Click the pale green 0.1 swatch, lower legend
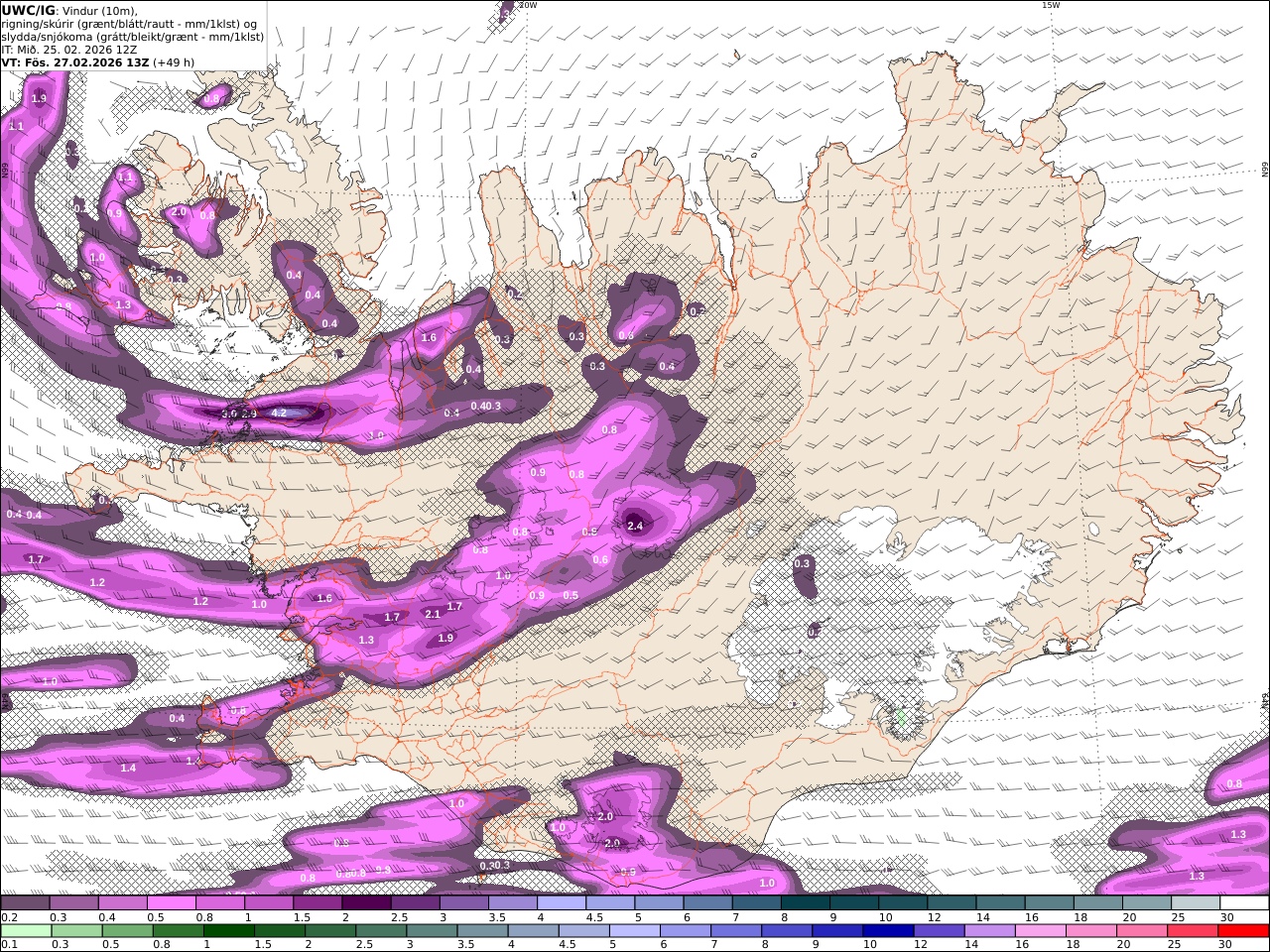 (26, 931)
